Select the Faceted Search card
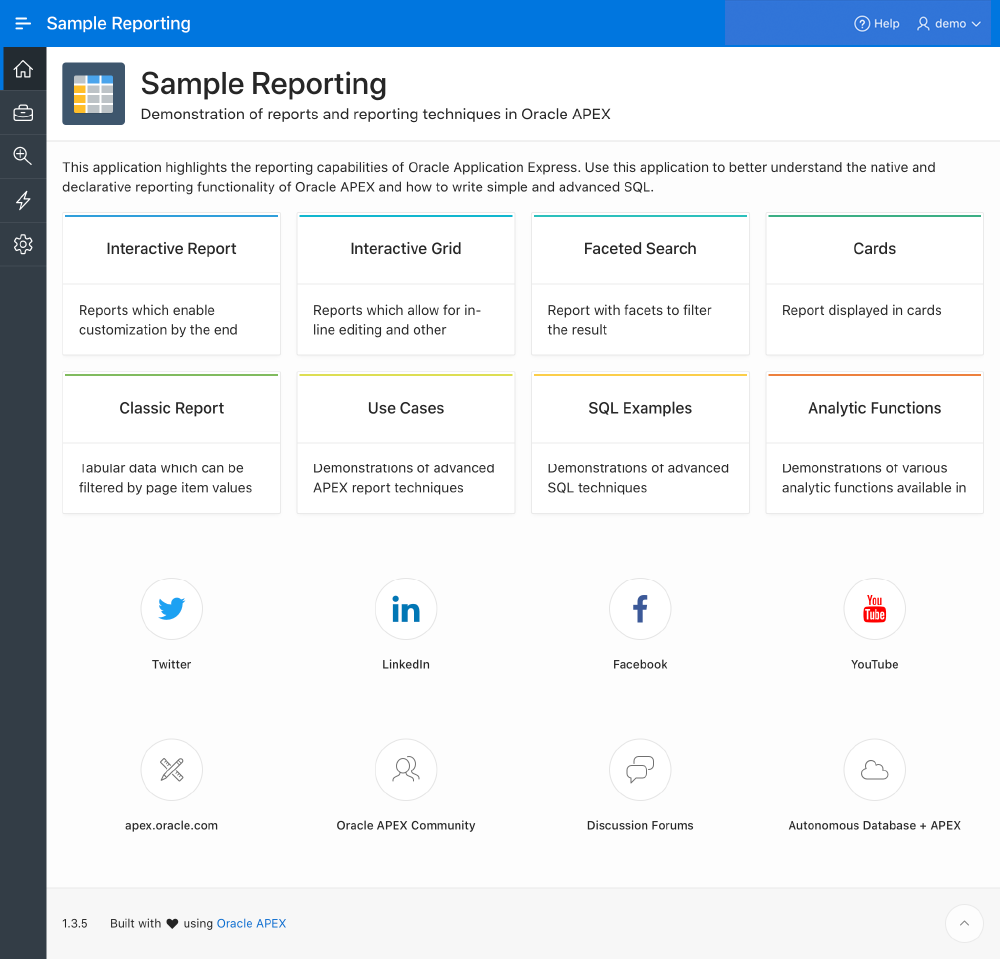 tap(640, 249)
